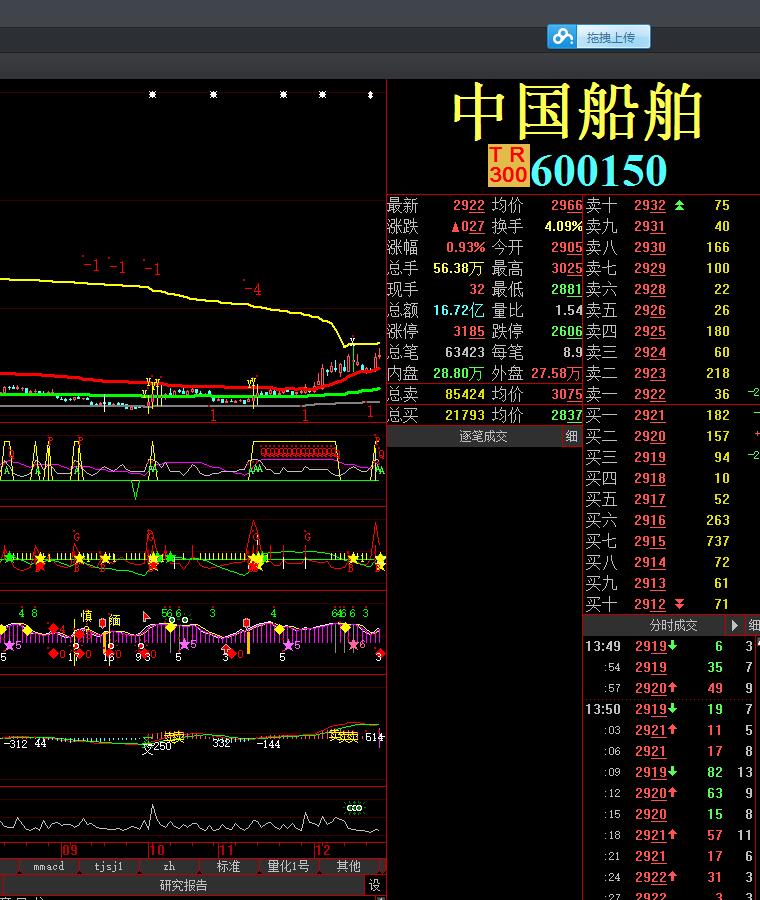Click the cloud upload icon

click(562, 37)
